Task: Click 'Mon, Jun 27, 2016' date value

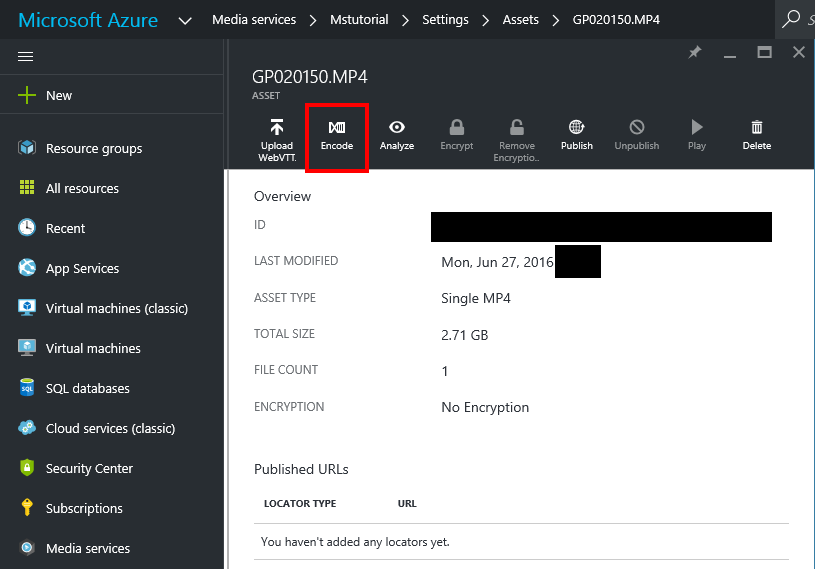Action: pos(497,262)
